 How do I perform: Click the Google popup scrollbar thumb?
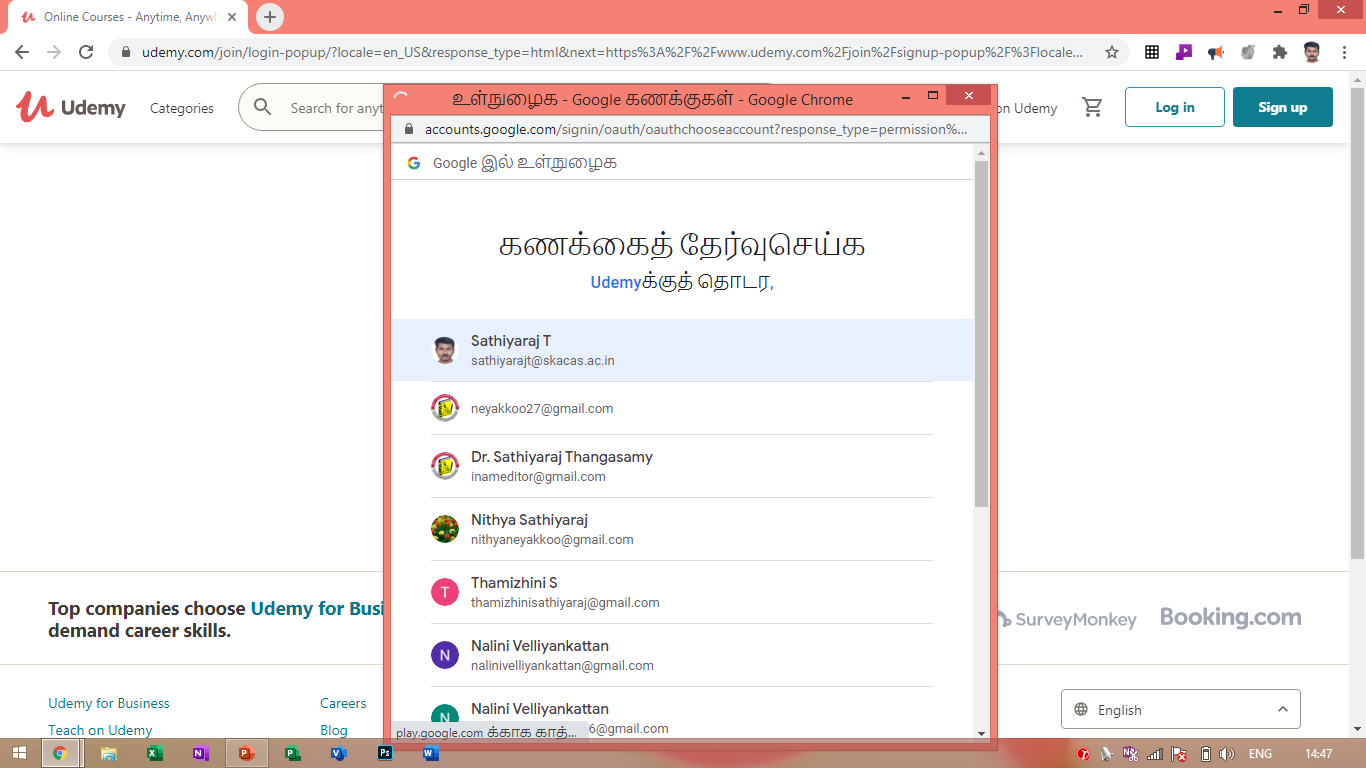coord(981,333)
